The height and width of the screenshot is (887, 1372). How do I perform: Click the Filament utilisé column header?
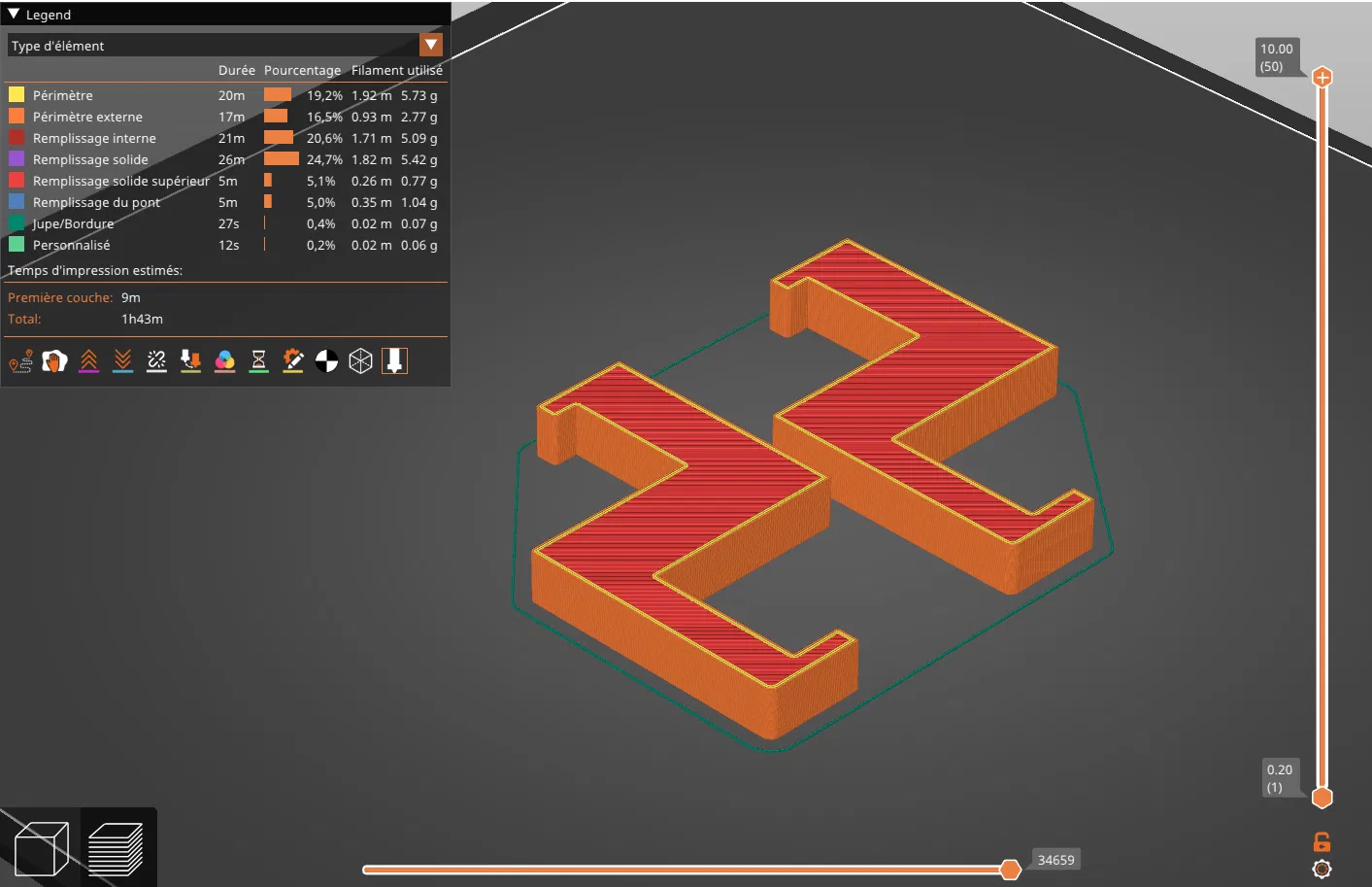tap(397, 70)
